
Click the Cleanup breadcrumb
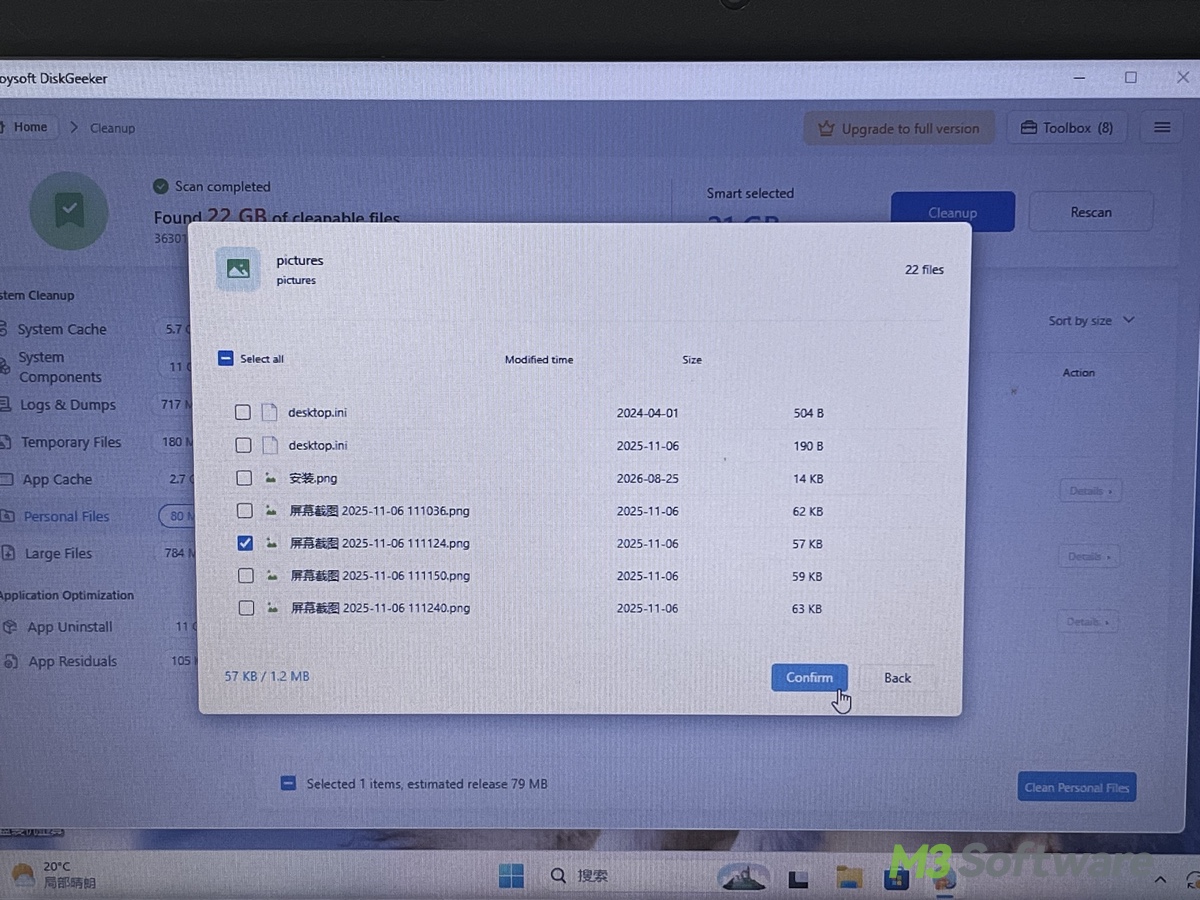tap(112, 128)
